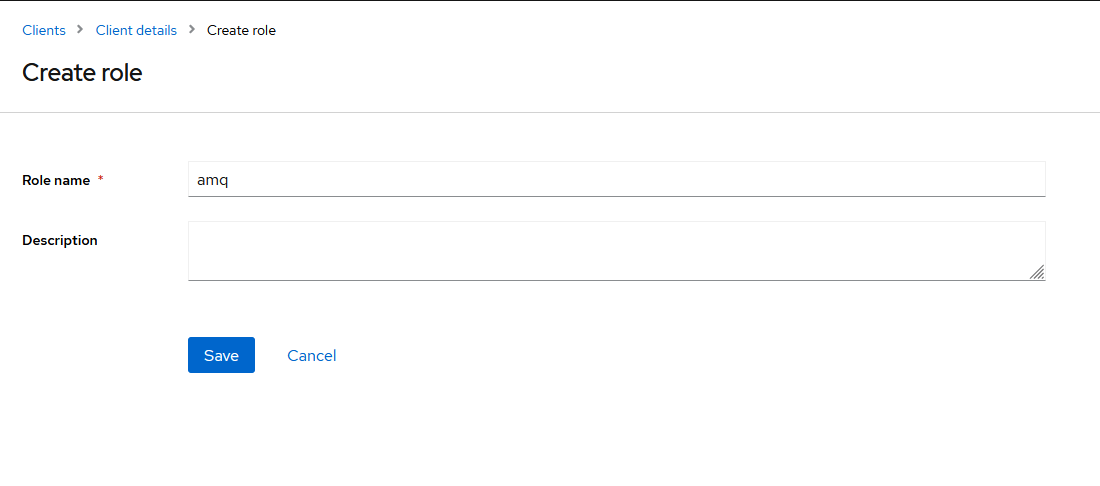
Task: Click the divider line under the heading
Action: point(550,112)
